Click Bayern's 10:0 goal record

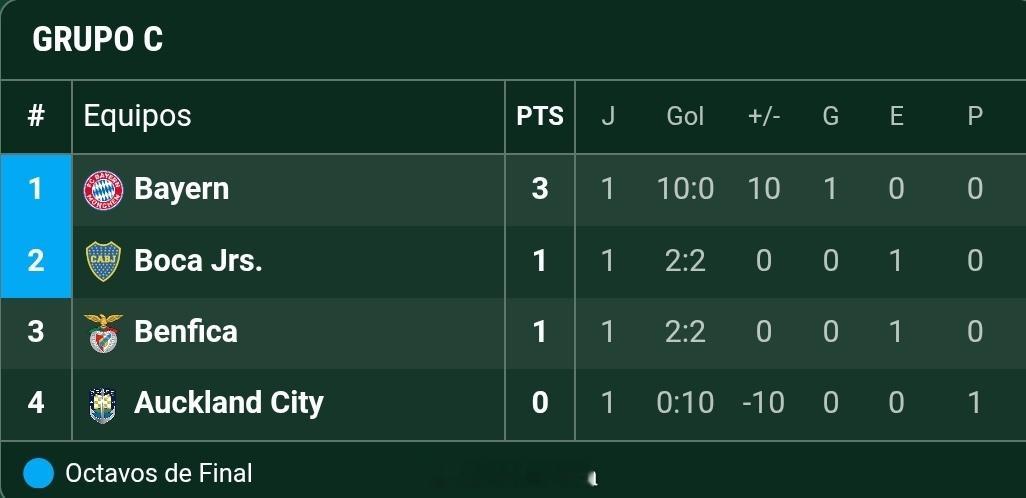click(x=685, y=189)
